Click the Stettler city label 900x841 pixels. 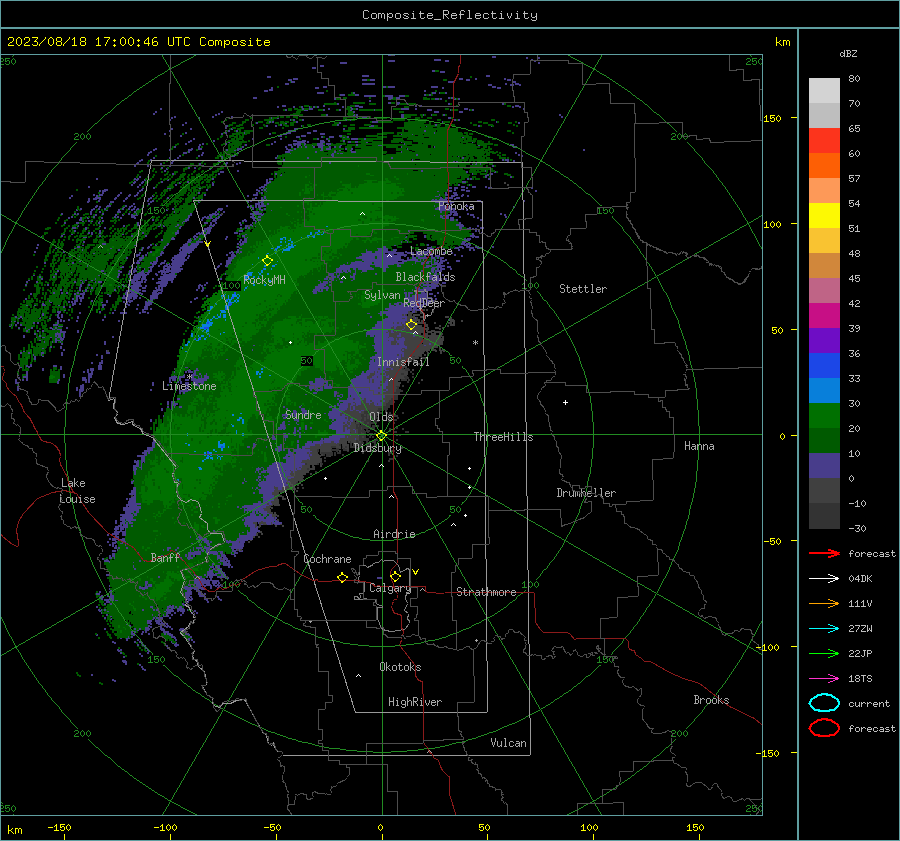[x=583, y=289]
